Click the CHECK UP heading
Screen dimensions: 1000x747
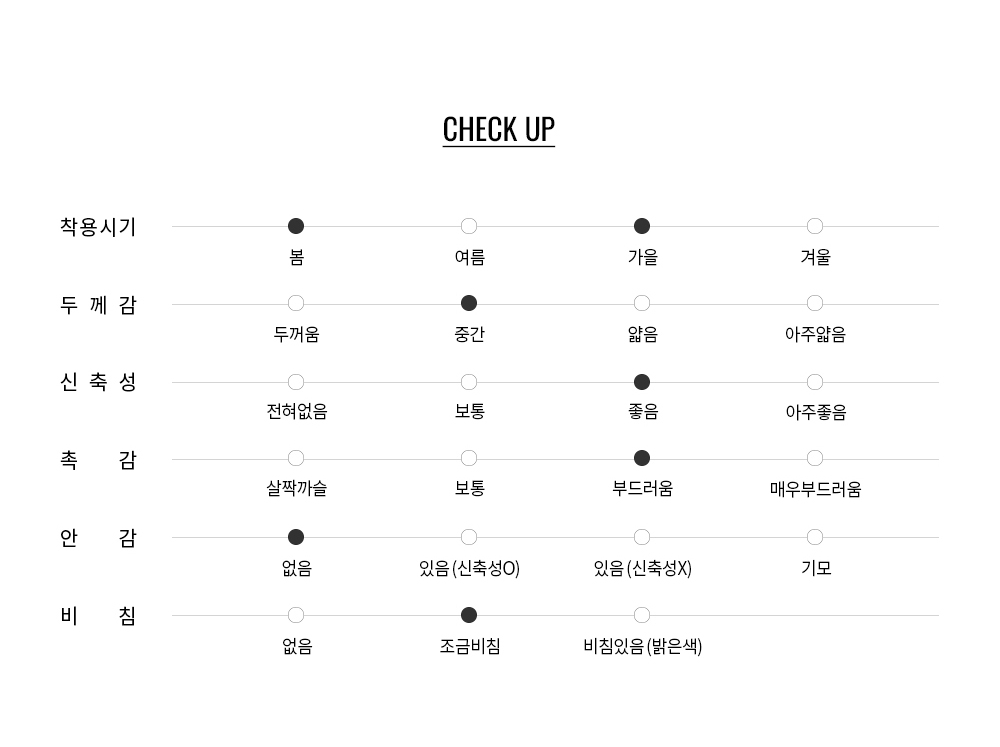499,130
